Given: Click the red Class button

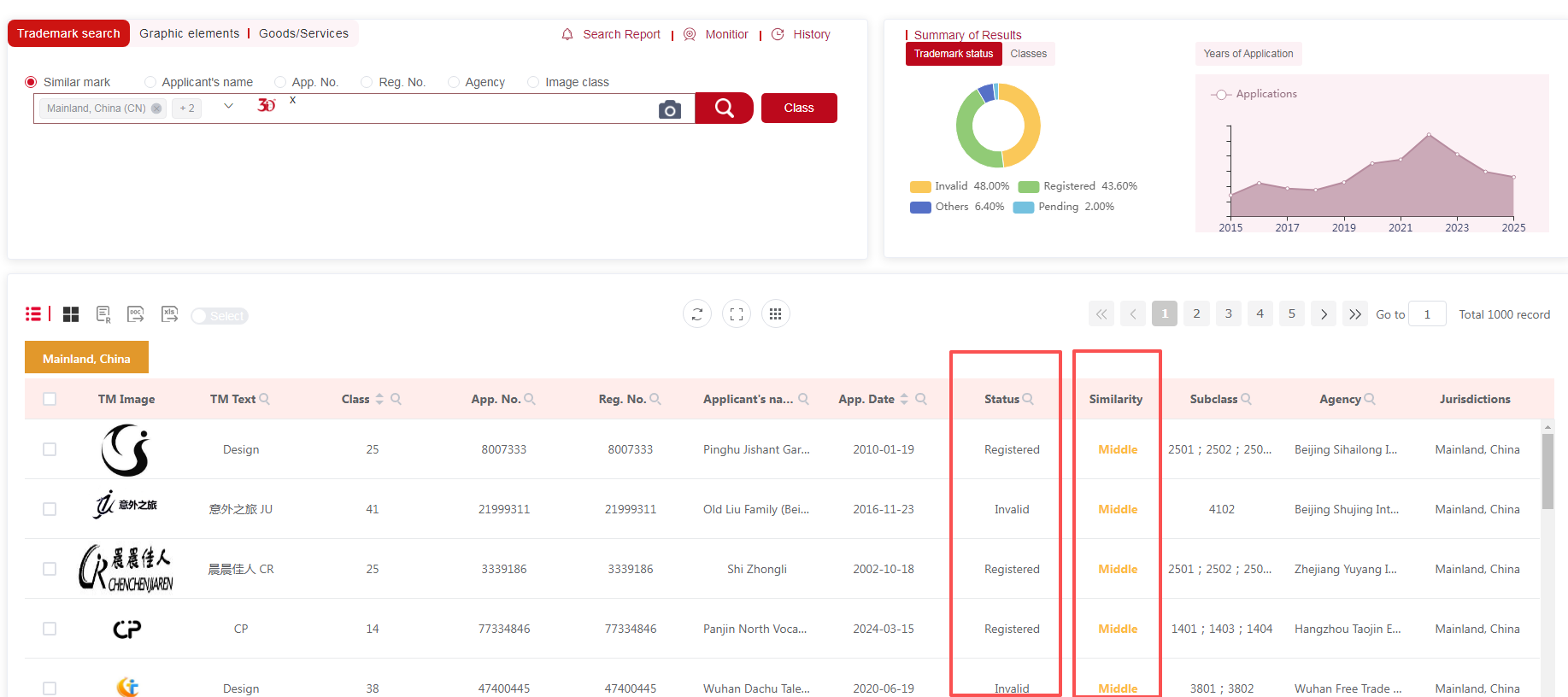Looking at the screenshot, I should tap(798, 108).
